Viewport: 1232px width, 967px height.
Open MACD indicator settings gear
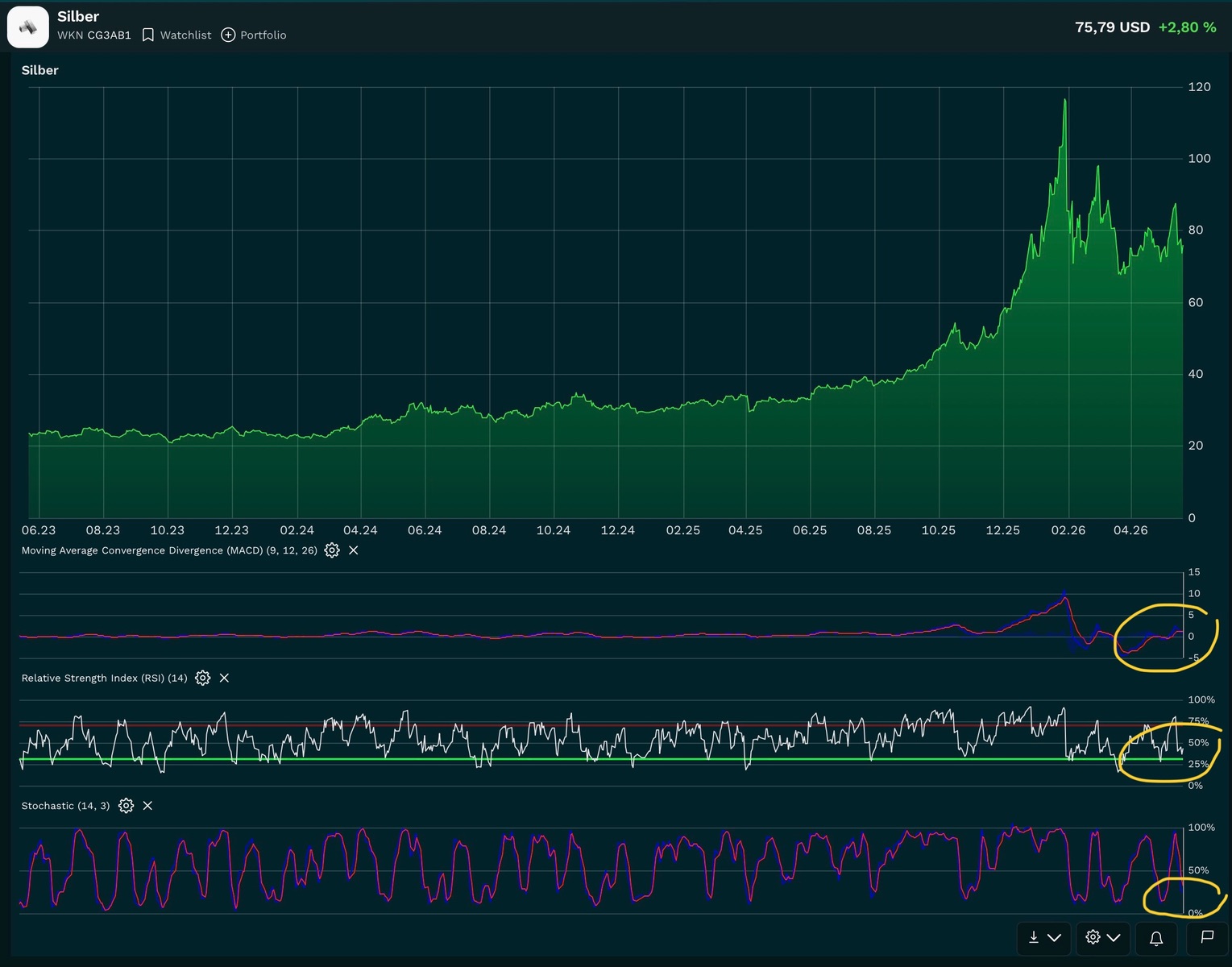332,550
